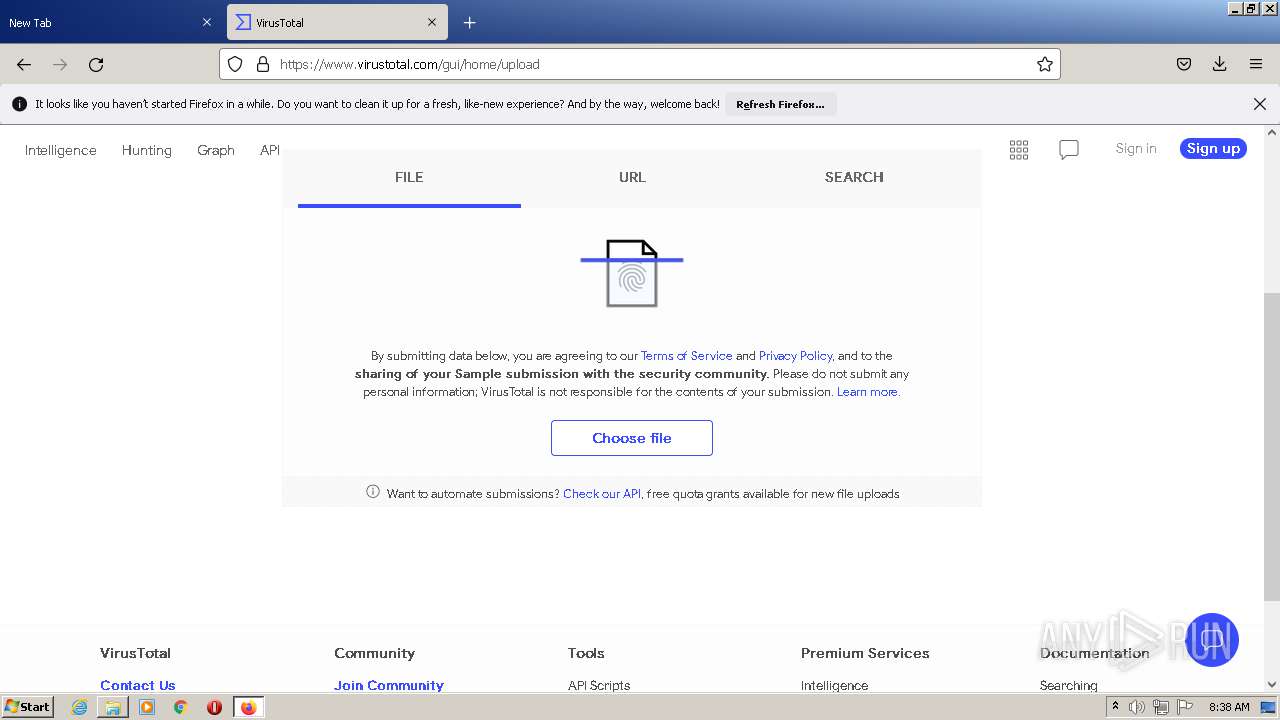Open the Join Community footer link
The image size is (1280, 720).
point(389,685)
